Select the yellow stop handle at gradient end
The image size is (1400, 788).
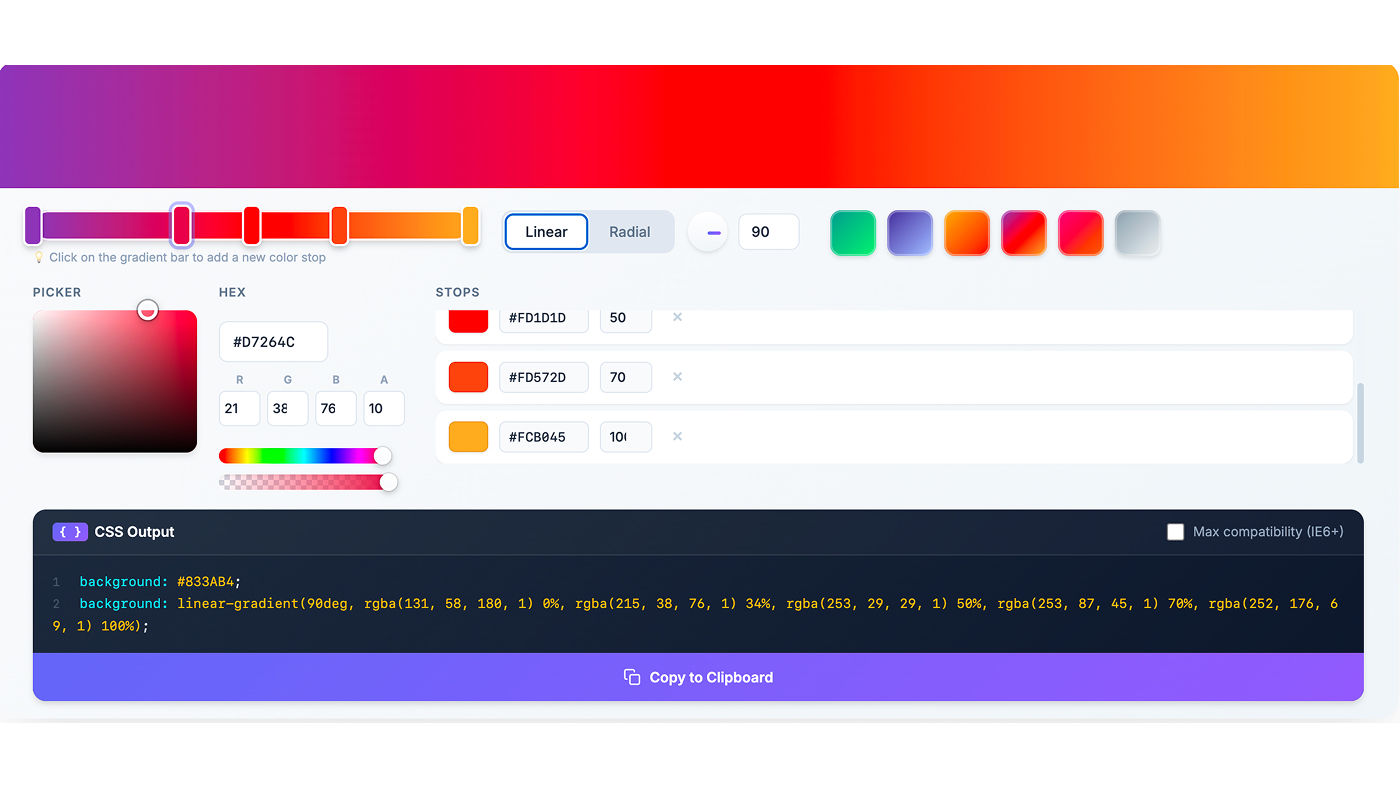470,225
